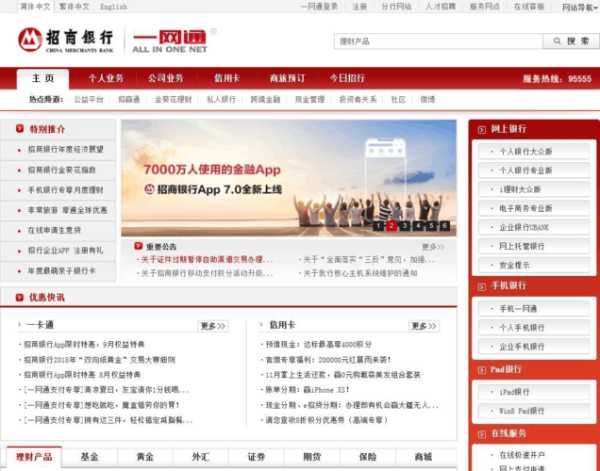The image size is (600, 471).
Task: Click the 更多 button beside 一卡通
Action: click(213, 326)
